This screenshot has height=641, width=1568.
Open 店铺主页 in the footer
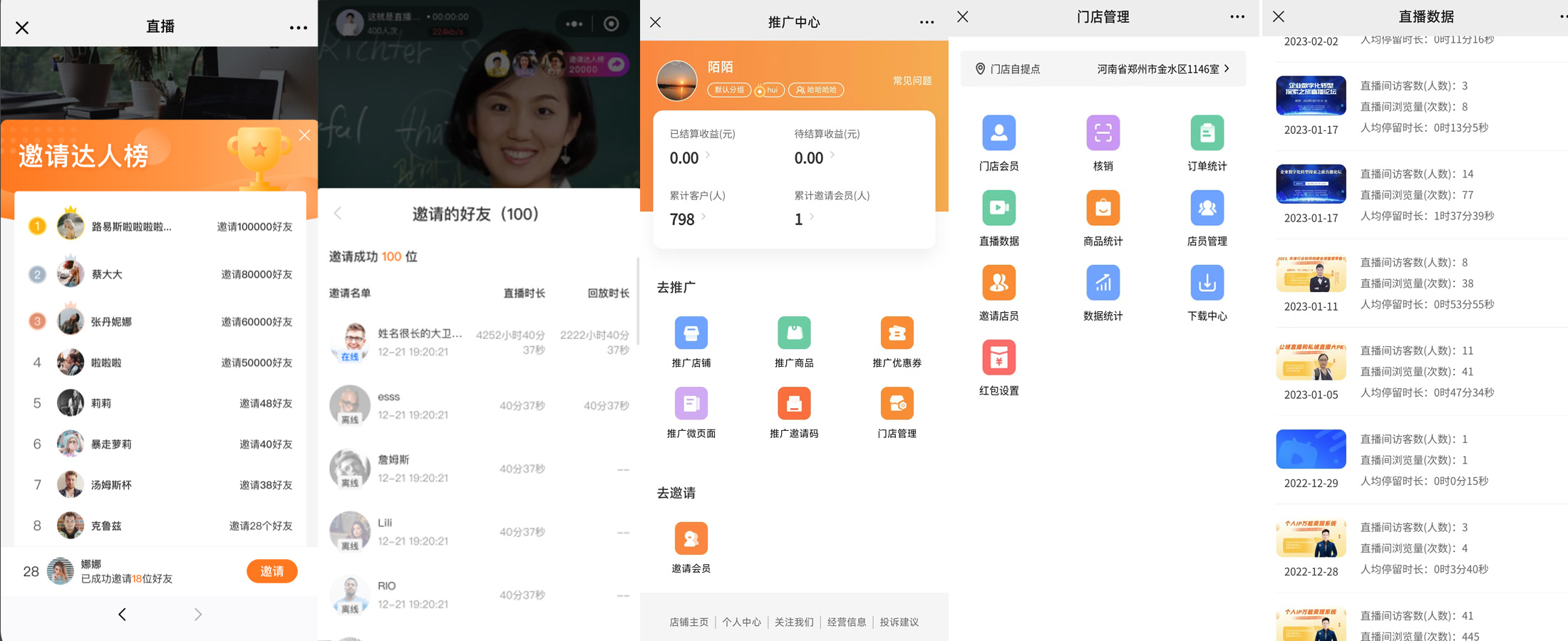coord(688,622)
